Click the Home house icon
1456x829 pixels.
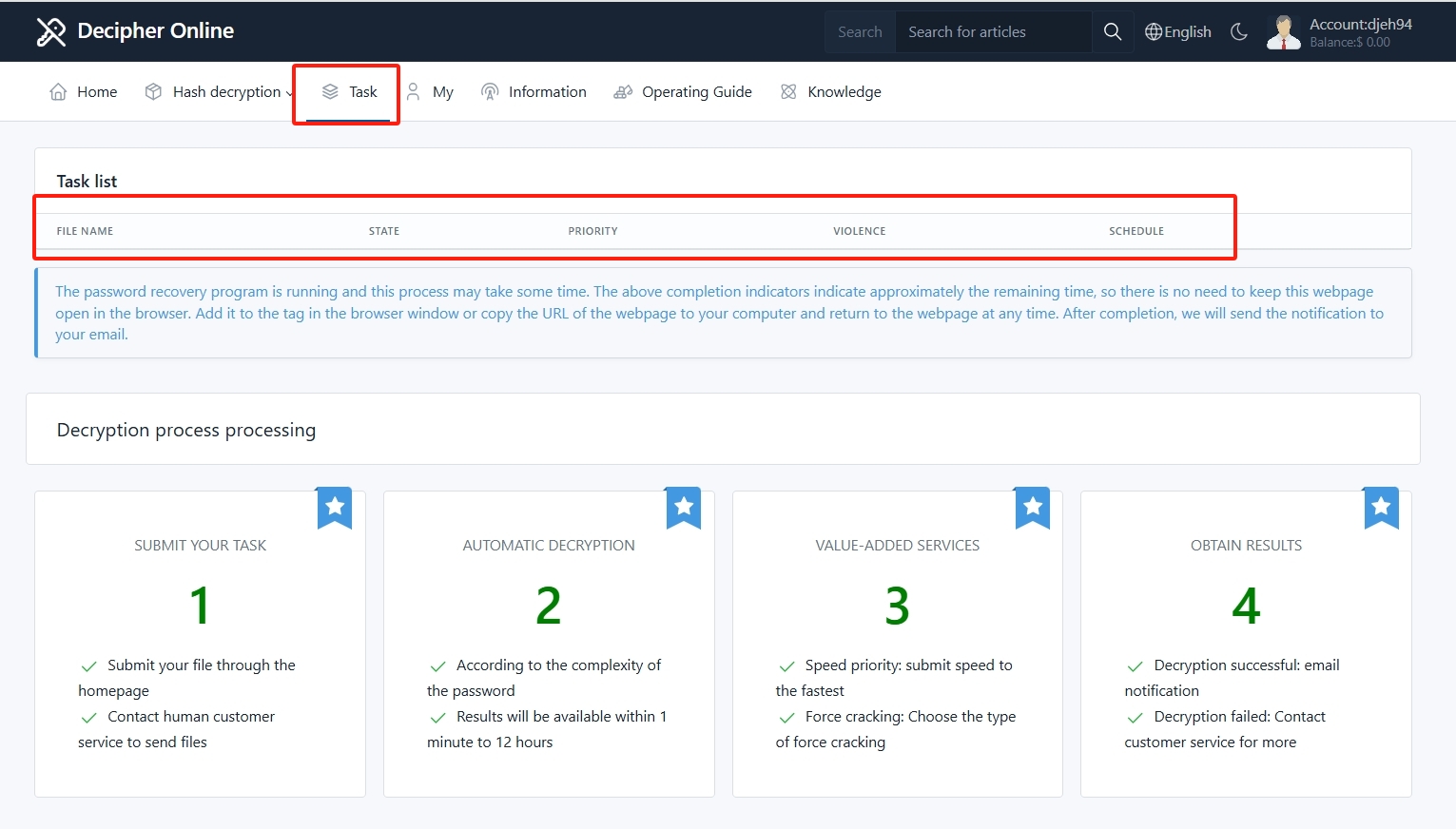click(58, 91)
